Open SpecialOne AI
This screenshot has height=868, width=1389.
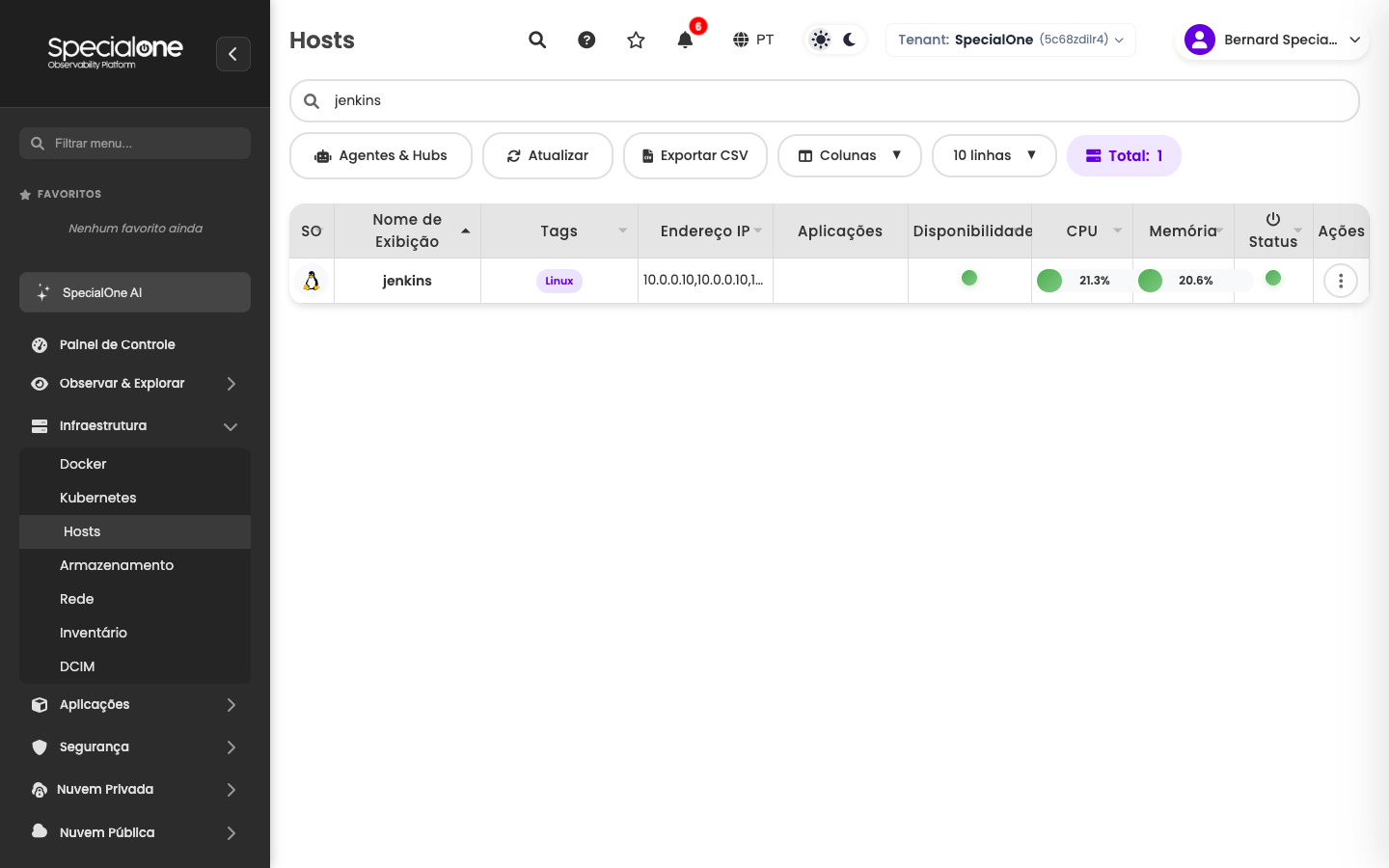(135, 292)
